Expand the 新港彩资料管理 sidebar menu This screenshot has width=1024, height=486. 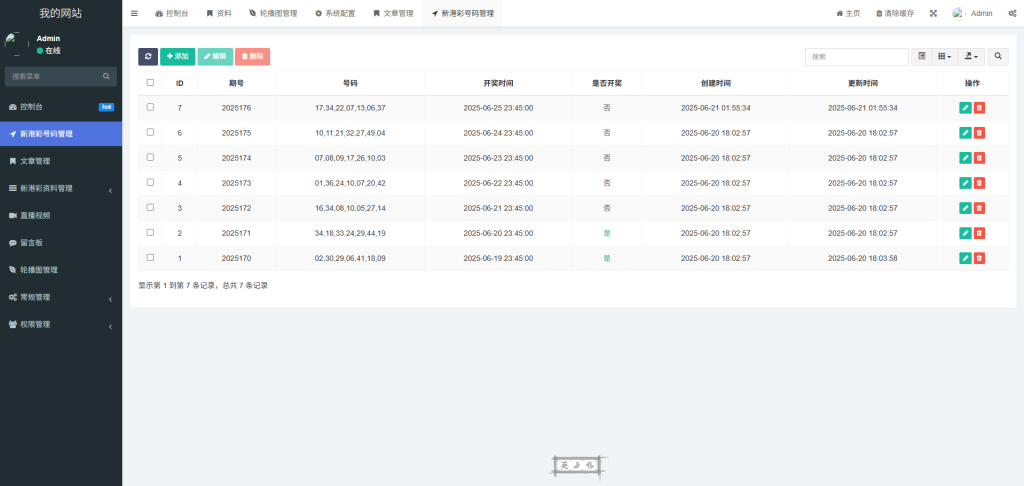[x=60, y=188]
